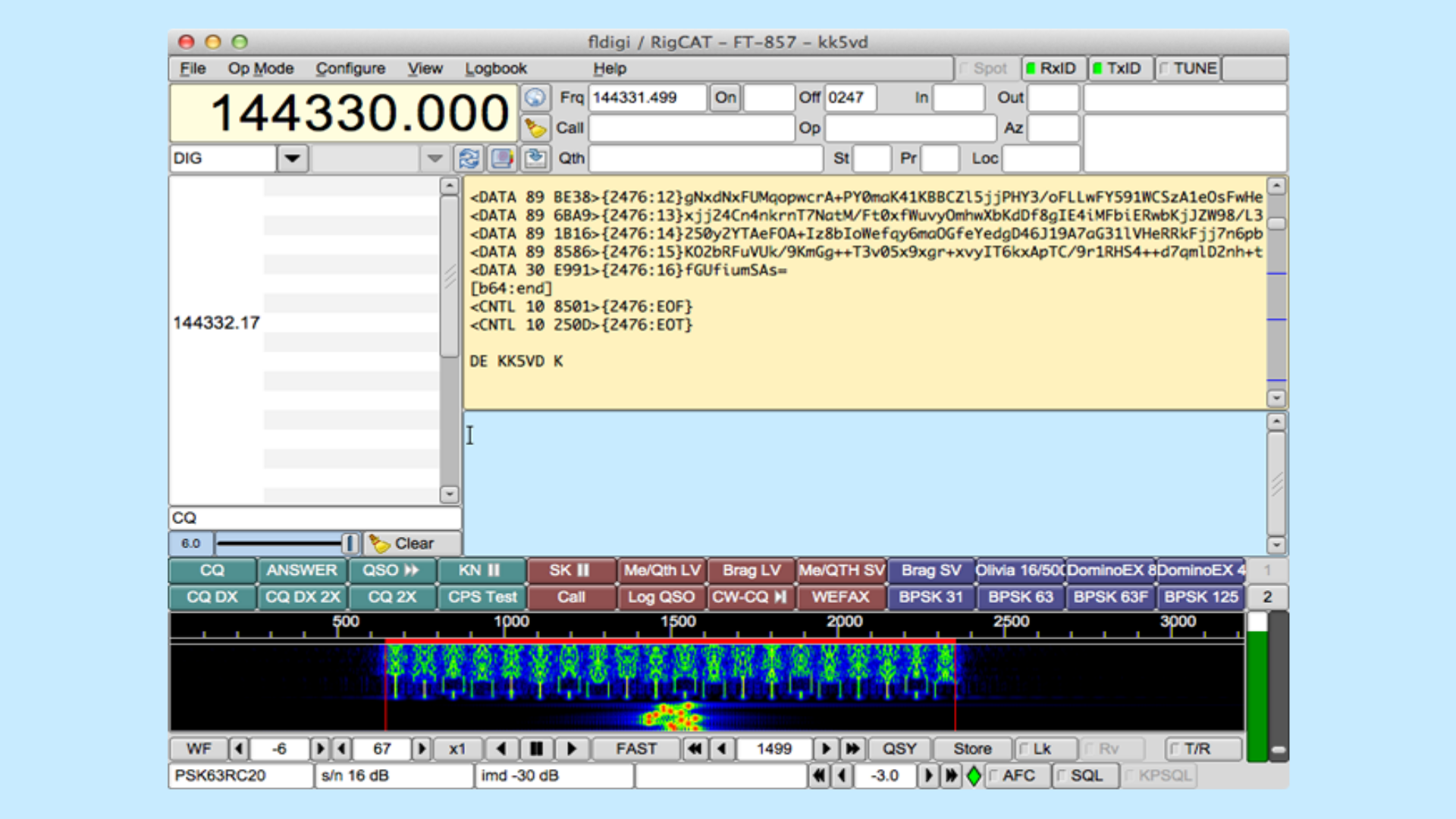
Task: Click the QRZ globe lookup icon
Action: point(535,98)
